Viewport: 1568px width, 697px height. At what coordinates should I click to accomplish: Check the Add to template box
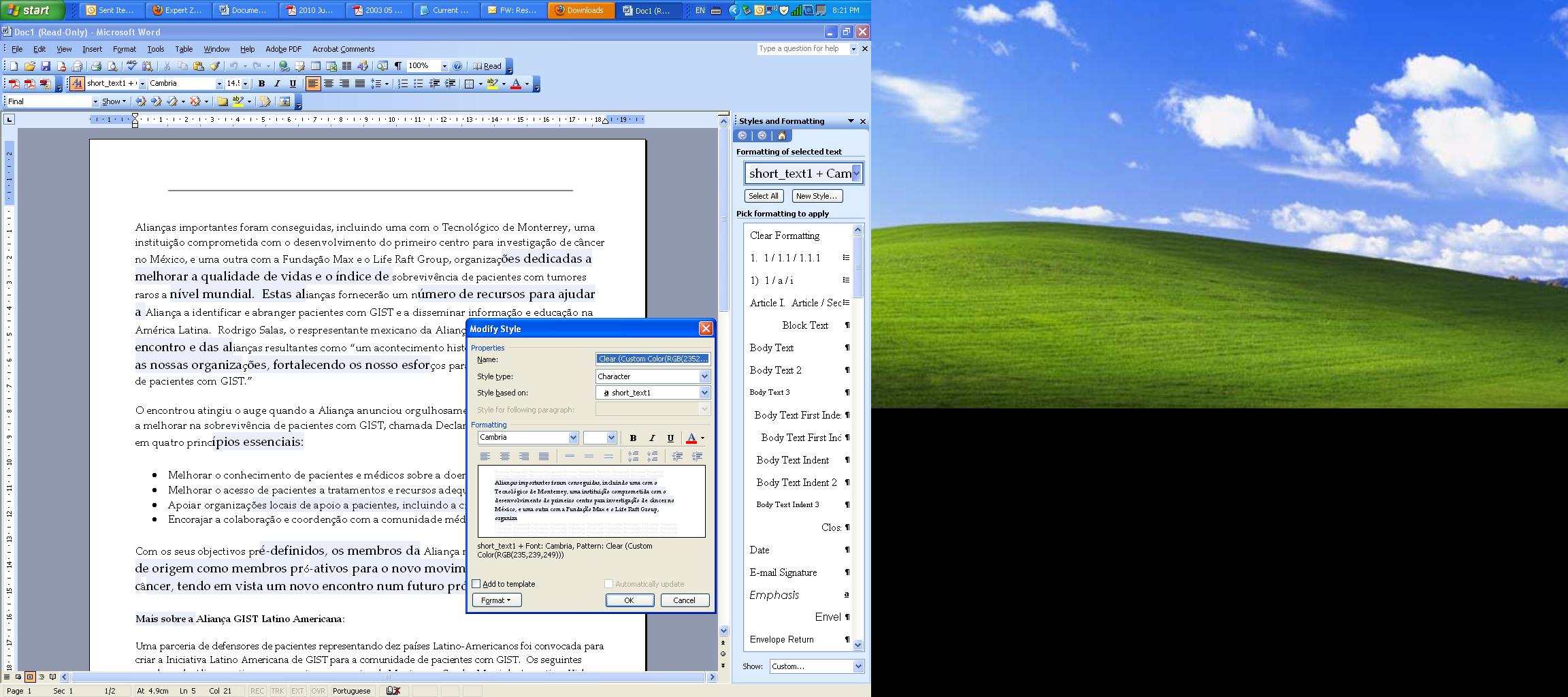click(476, 584)
